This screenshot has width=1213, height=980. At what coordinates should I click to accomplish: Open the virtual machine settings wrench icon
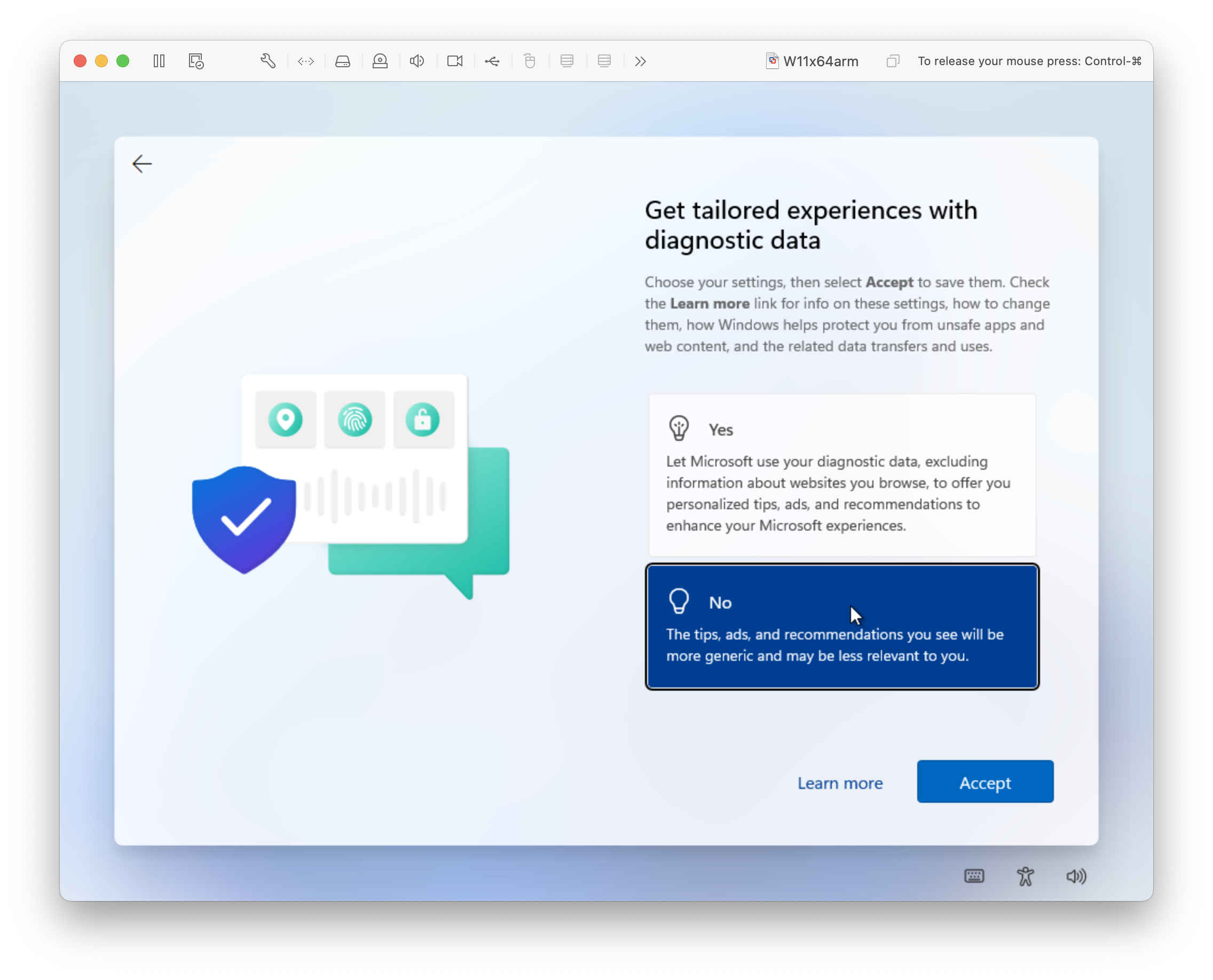coord(268,61)
